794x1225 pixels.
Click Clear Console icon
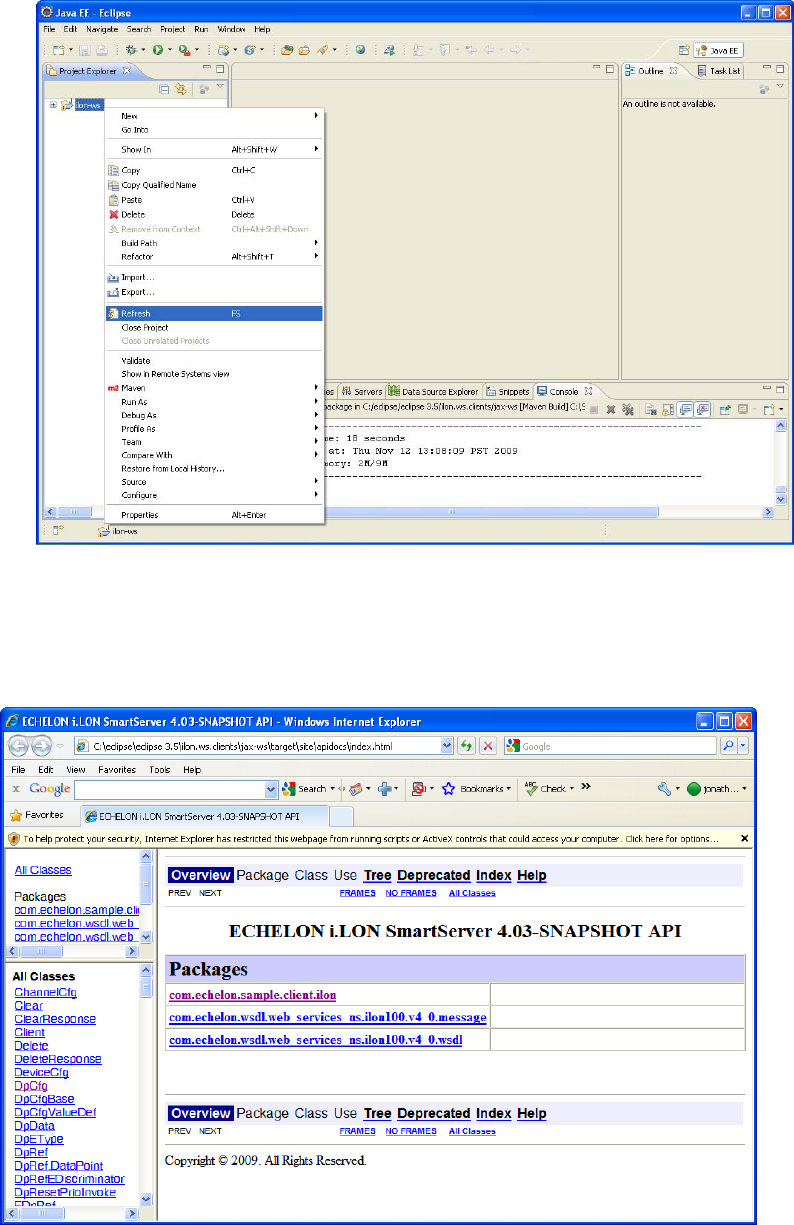click(650, 409)
